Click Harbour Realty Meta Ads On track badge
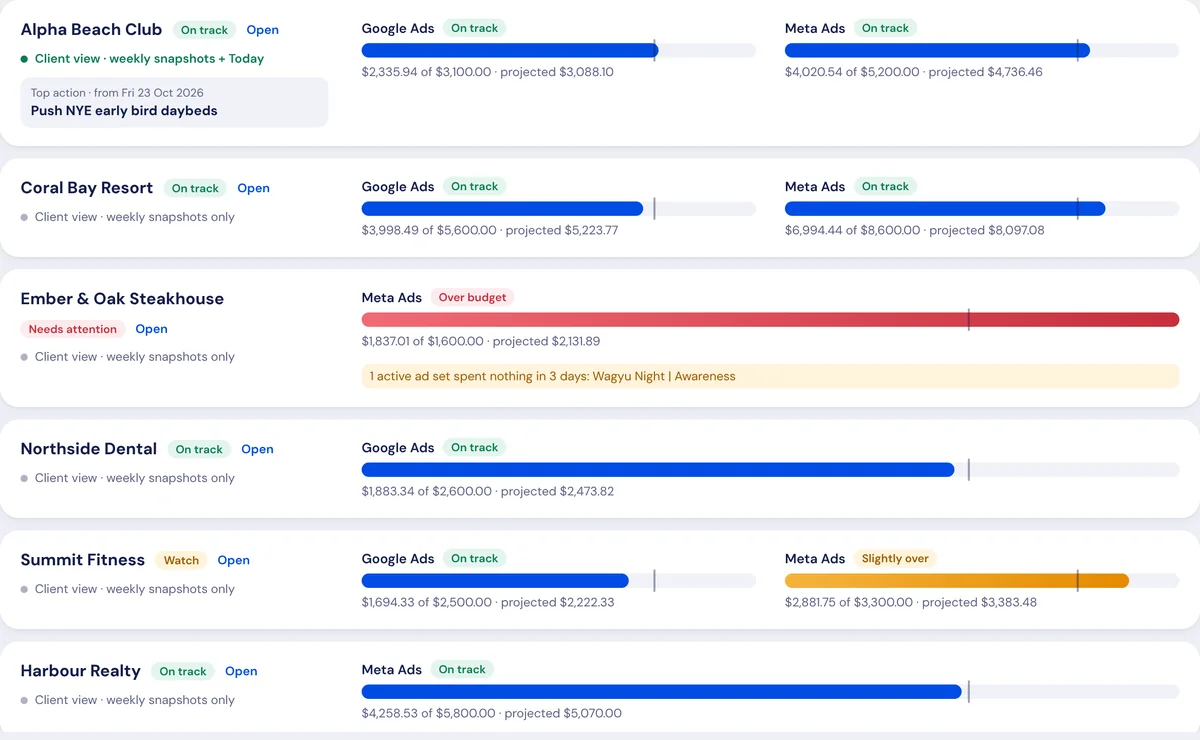The image size is (1200, 740). click(x=462, y=669)
